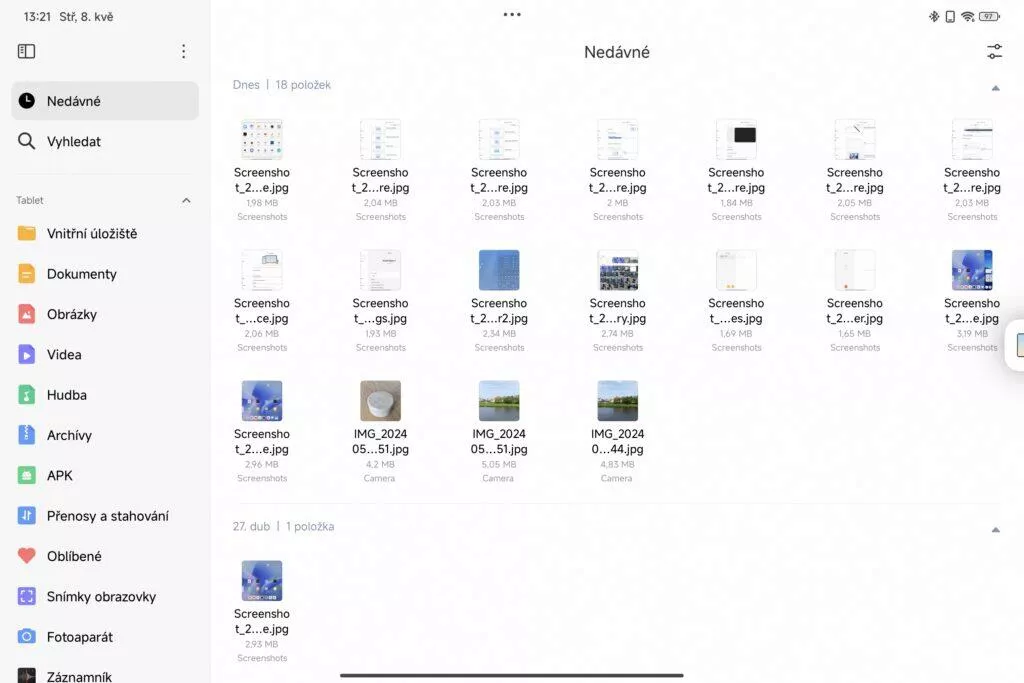Image resolution: width=1024 pixels, height=683 pixels.
Task: Select the Videa label in sidebar
Action: pos(64,355)
